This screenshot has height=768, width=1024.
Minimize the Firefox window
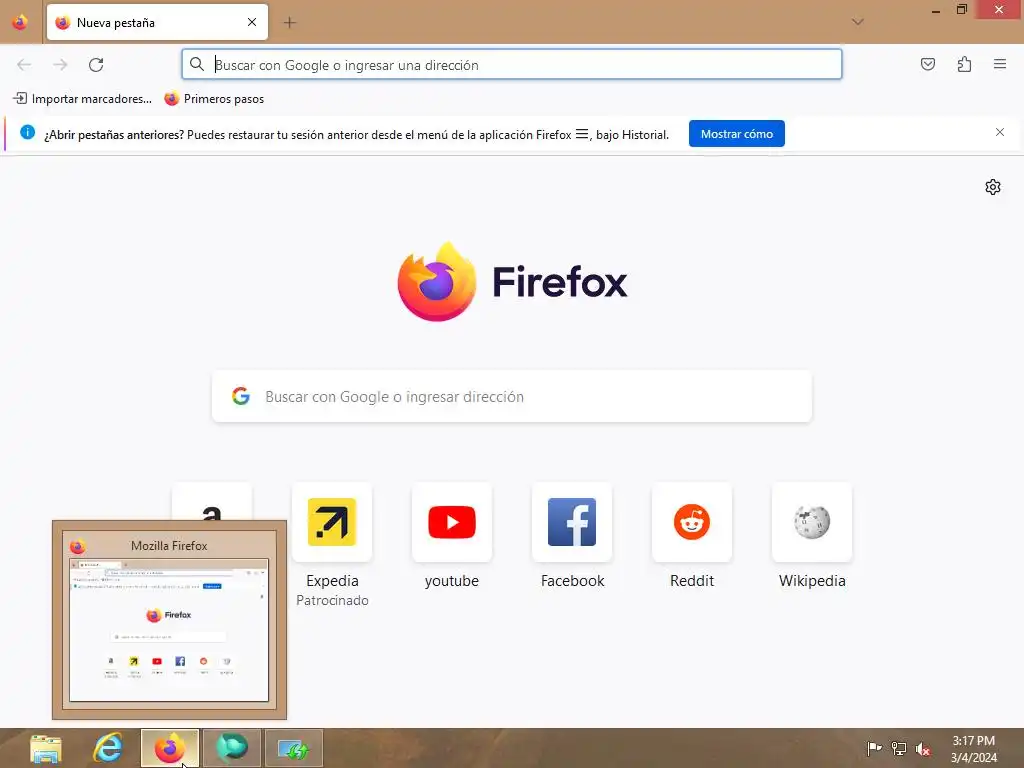pyautogui.click(x=935, y=11)
